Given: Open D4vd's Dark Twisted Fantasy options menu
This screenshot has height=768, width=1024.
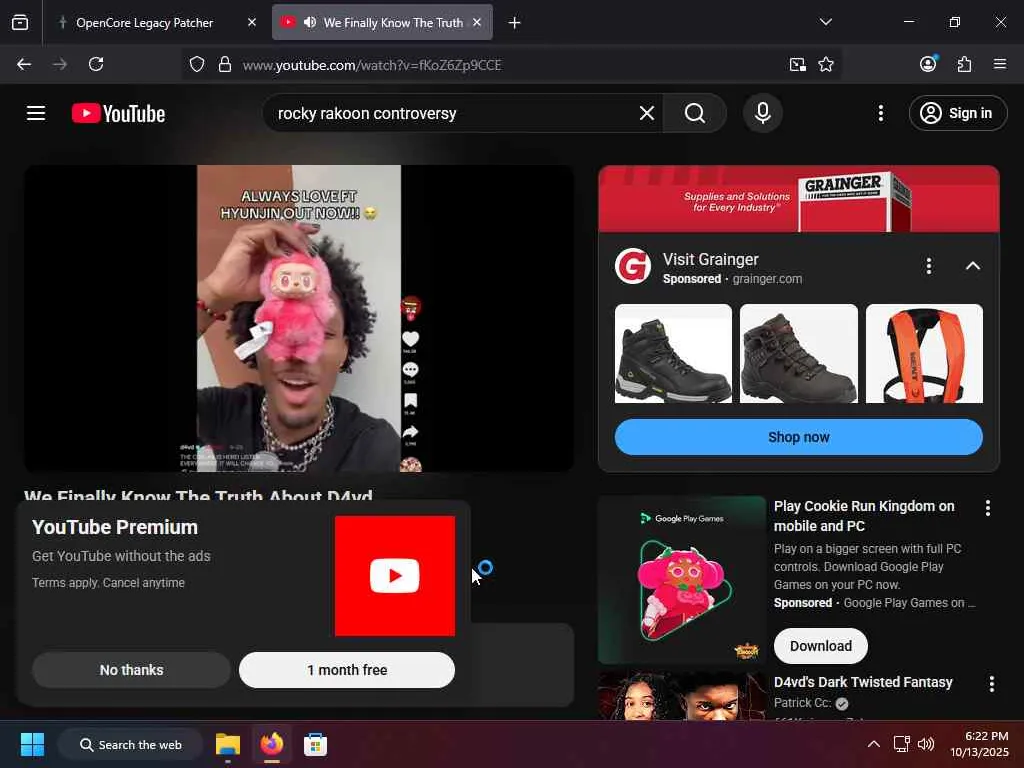Looking at the screenshot, I should click(991, 684).
